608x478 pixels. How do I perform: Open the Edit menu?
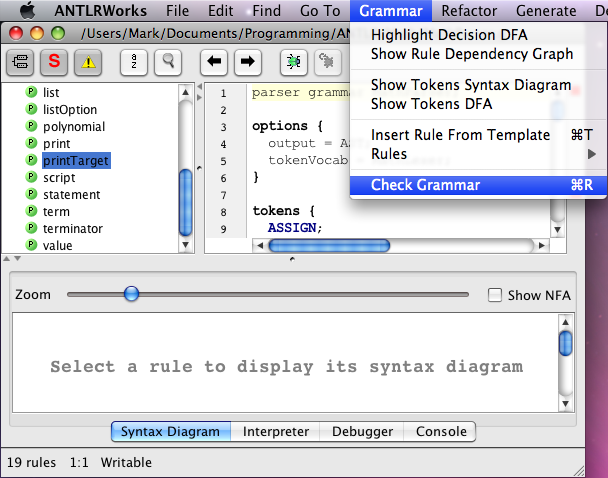pyautogui.click(x=221, y=11)
